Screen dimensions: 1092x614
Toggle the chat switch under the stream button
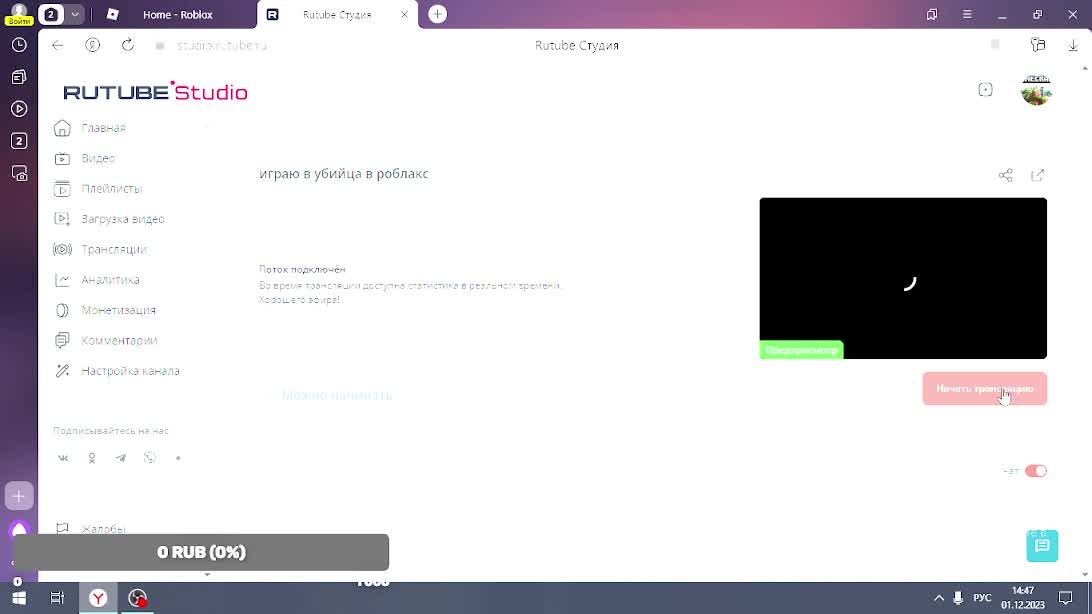click(x=1036, y=471)
